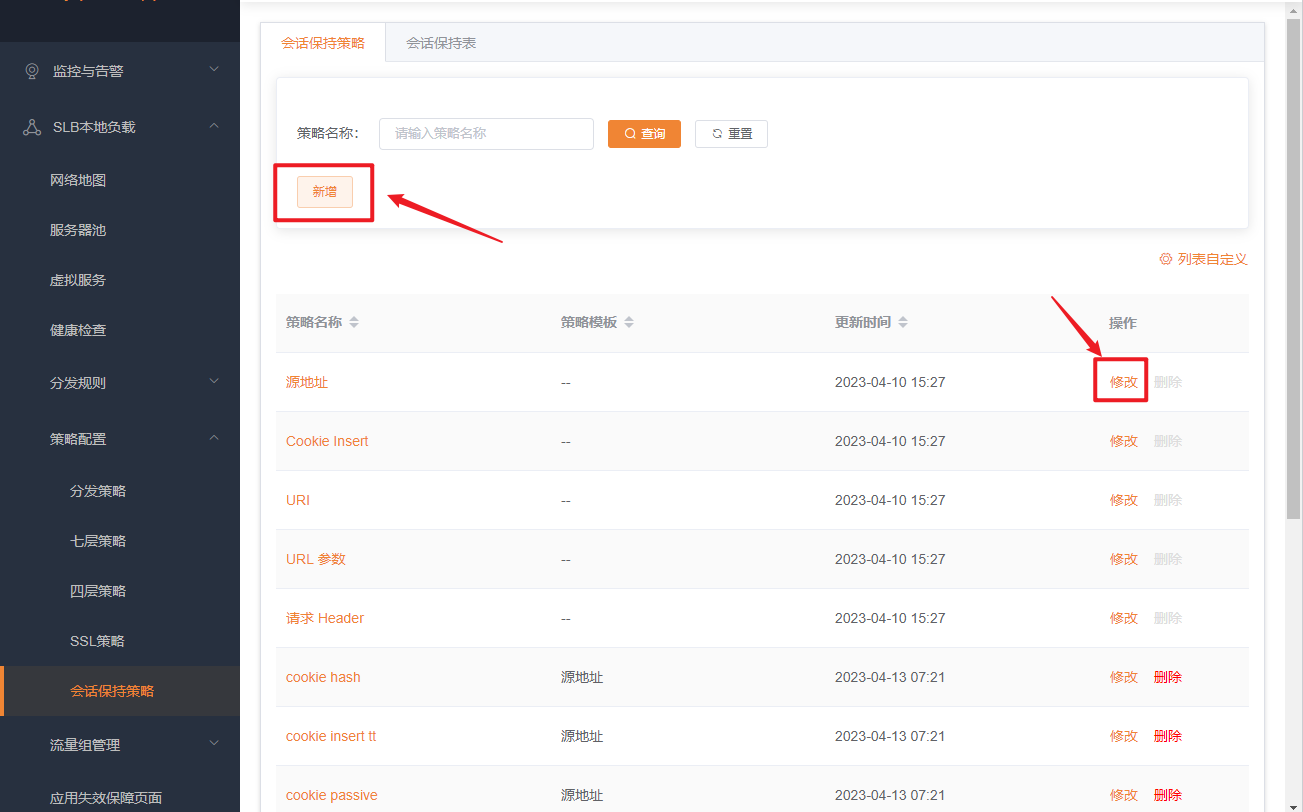The width and height of the screenshot is (1303, 812).
Task: Click the SLB本地负载 network icon
Action: click(x=32, y=127)
